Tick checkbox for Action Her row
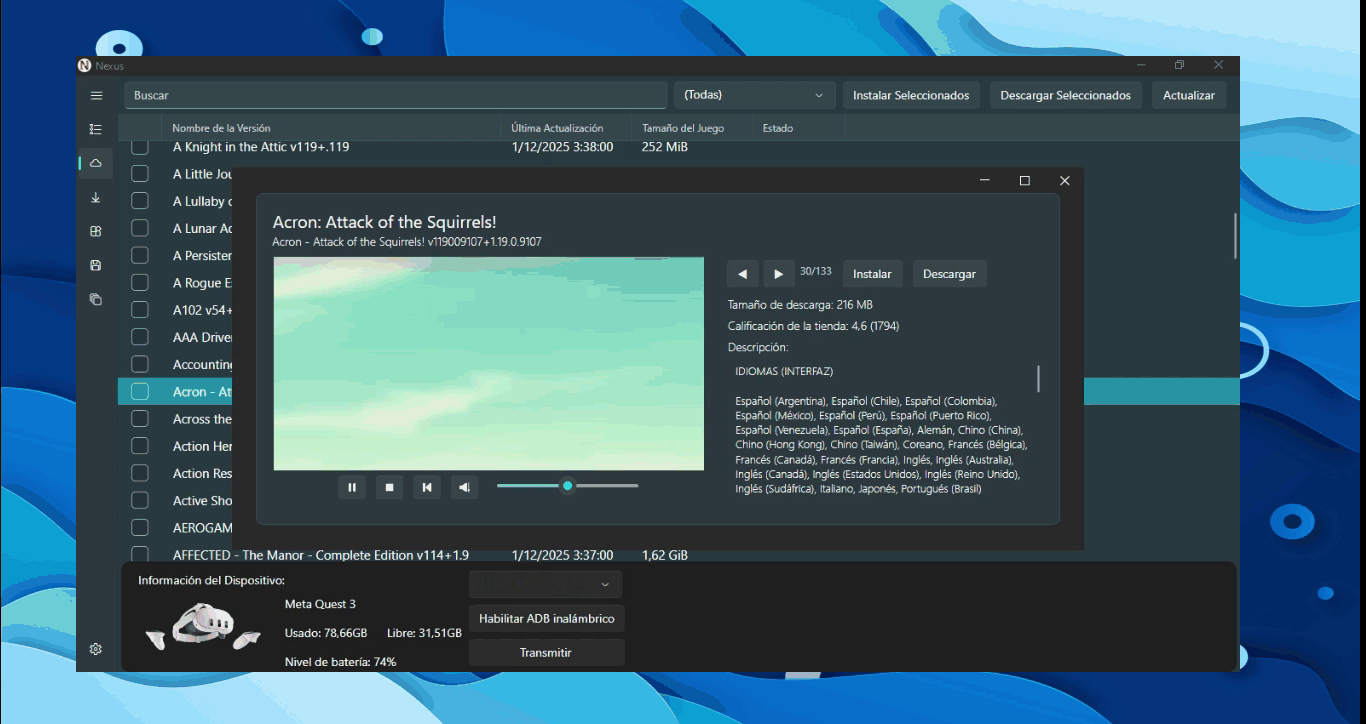Screen dimensions: 1366x724 140,446
